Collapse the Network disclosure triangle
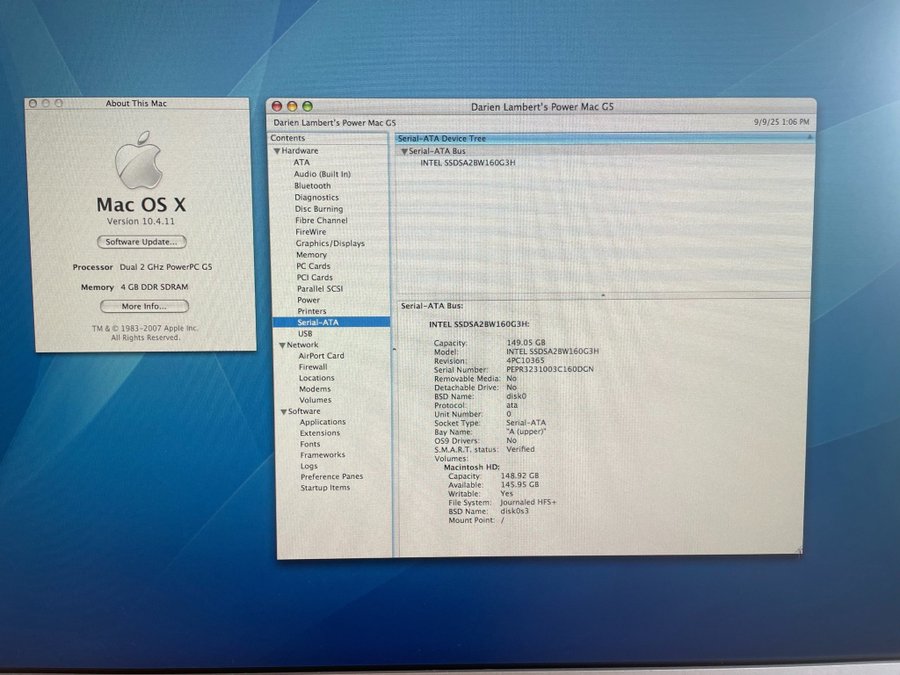900x675 pixels. coord(282,345)
